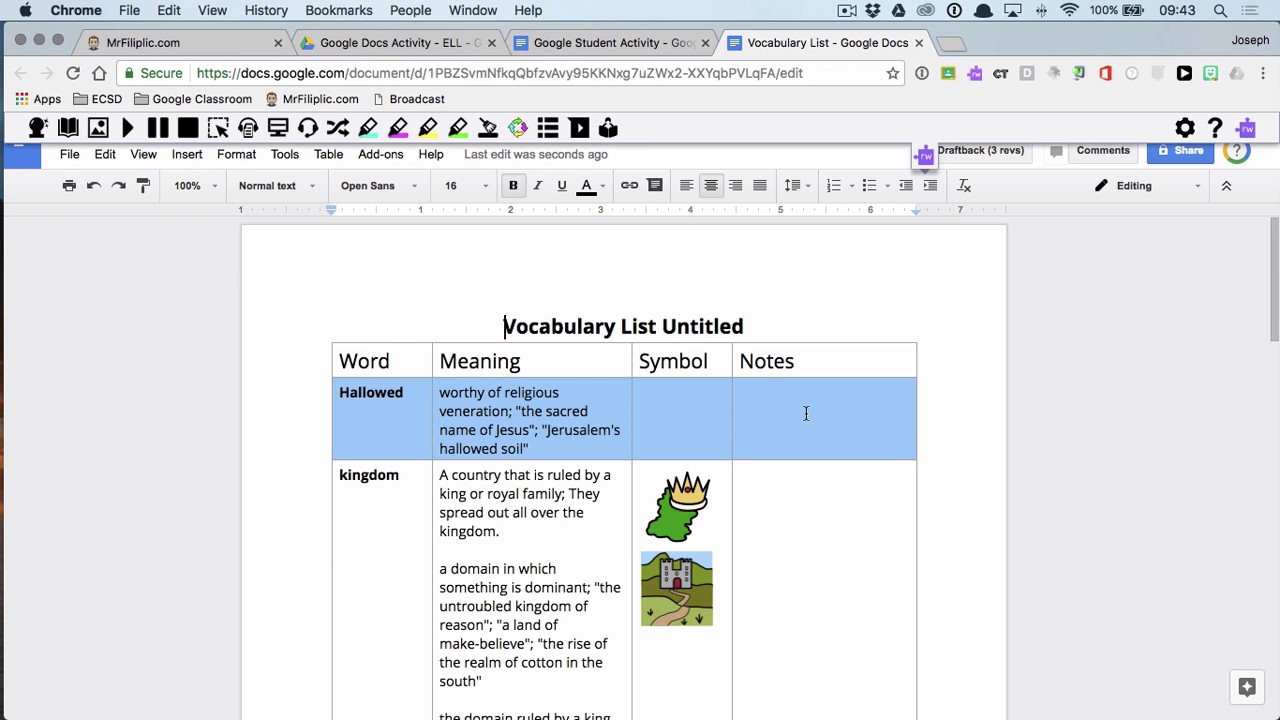Open Read&Write help question mark
Image resolution: width=1280 pixels, height=720 pixels.
point(1215,128)
